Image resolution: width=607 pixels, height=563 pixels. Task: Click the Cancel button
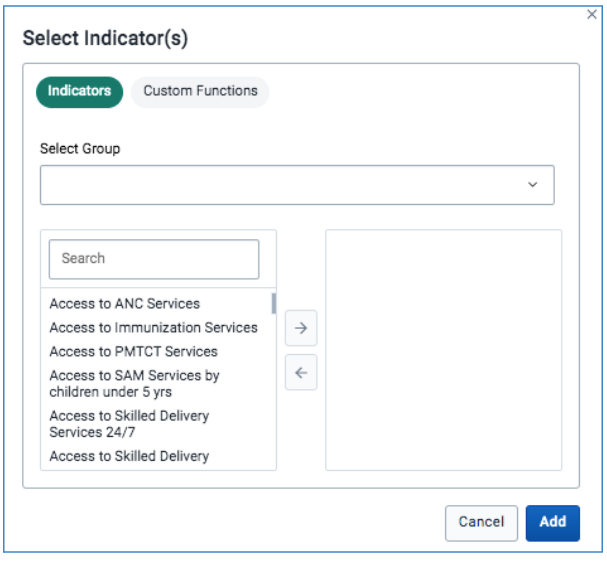(x=481, y=523)
